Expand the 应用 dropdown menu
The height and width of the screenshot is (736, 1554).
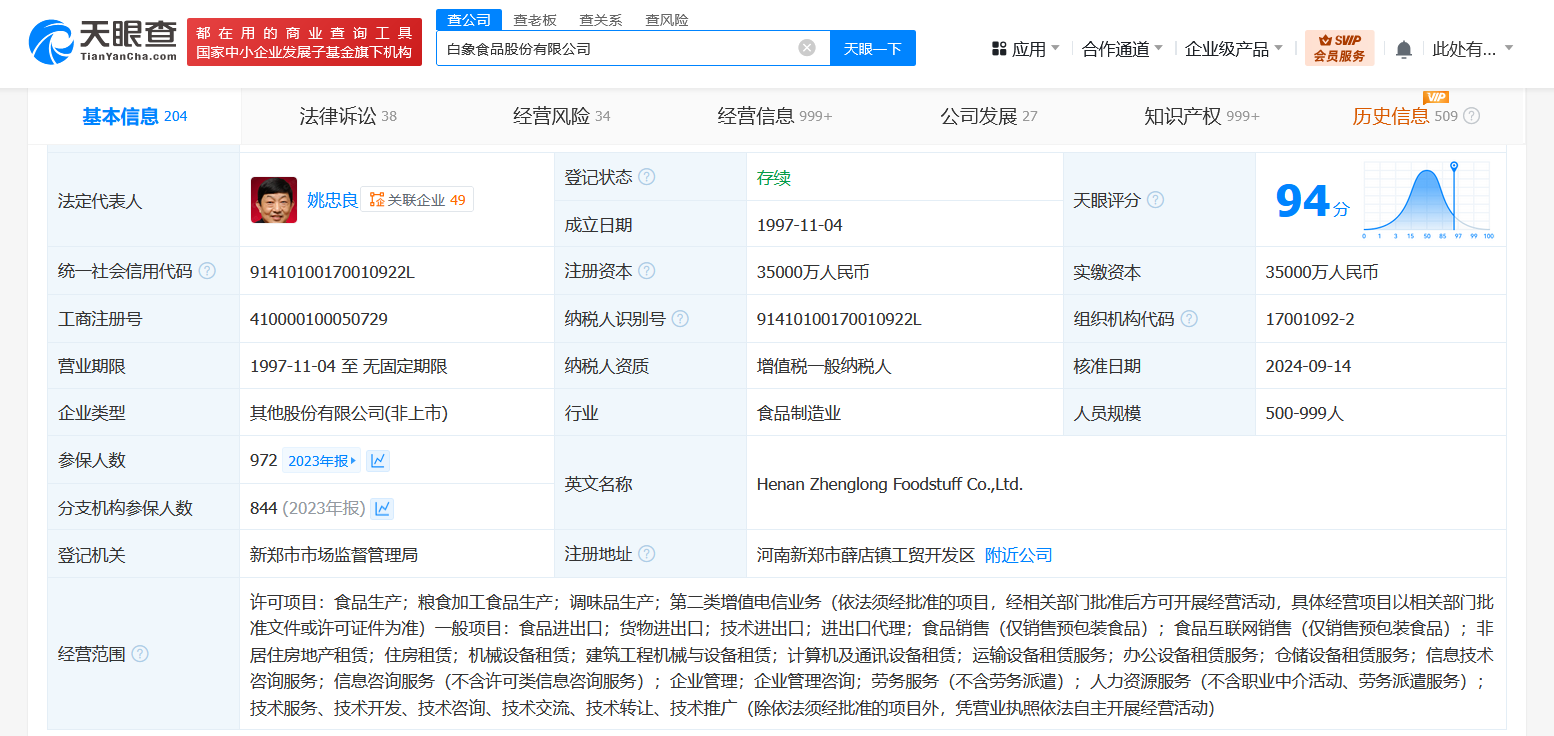point(1026,49)
